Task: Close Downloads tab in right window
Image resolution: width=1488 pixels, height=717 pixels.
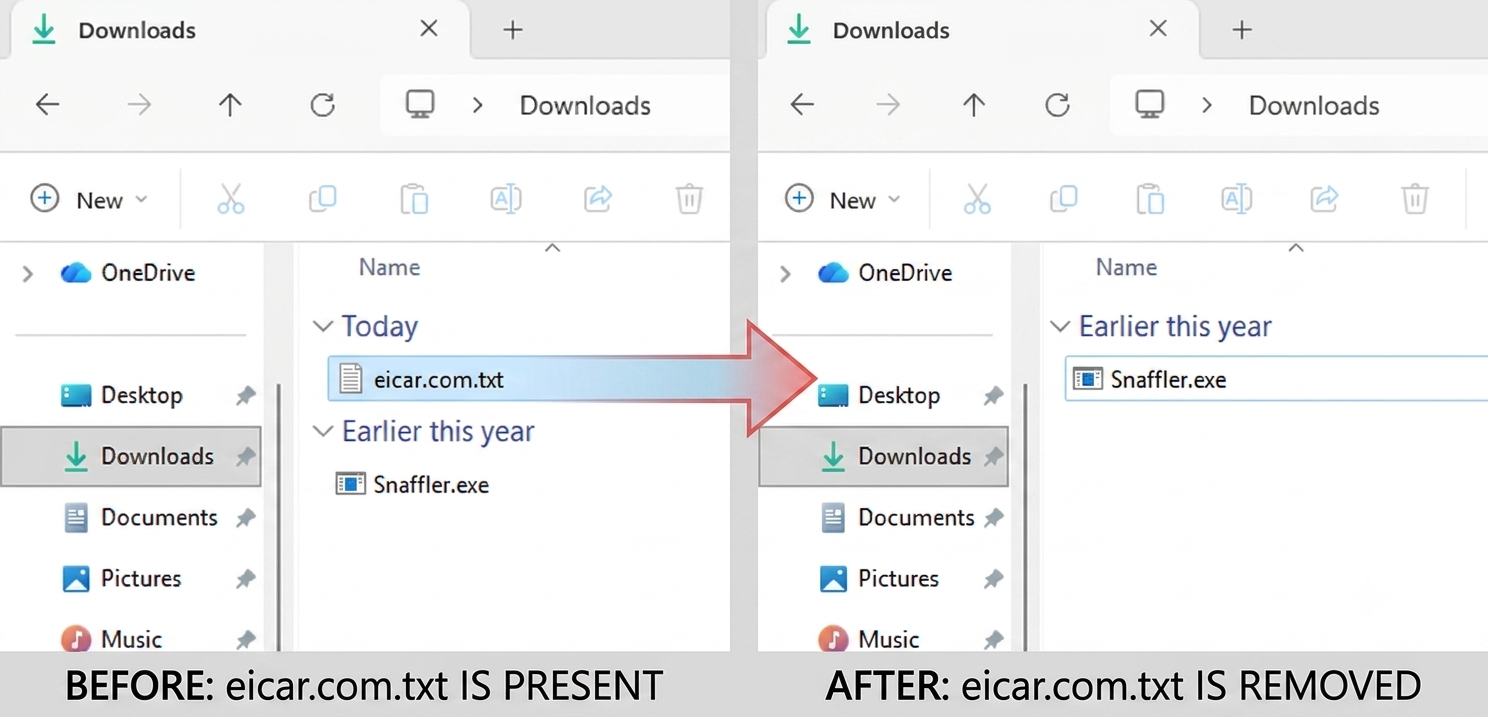Action: (1158, 29)
